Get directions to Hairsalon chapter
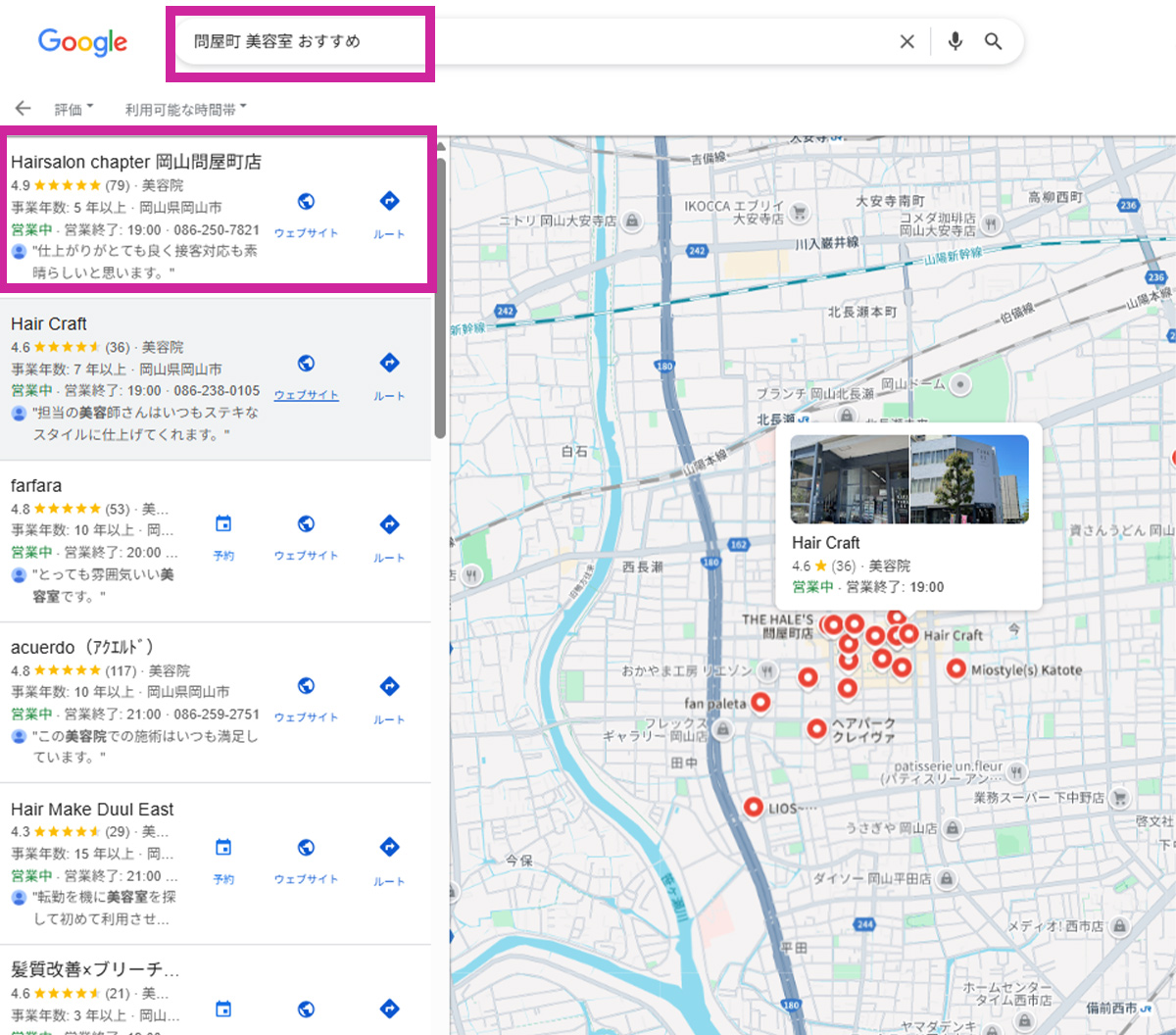This screenshot has width=1176, height=1035. tap(389, 202)
